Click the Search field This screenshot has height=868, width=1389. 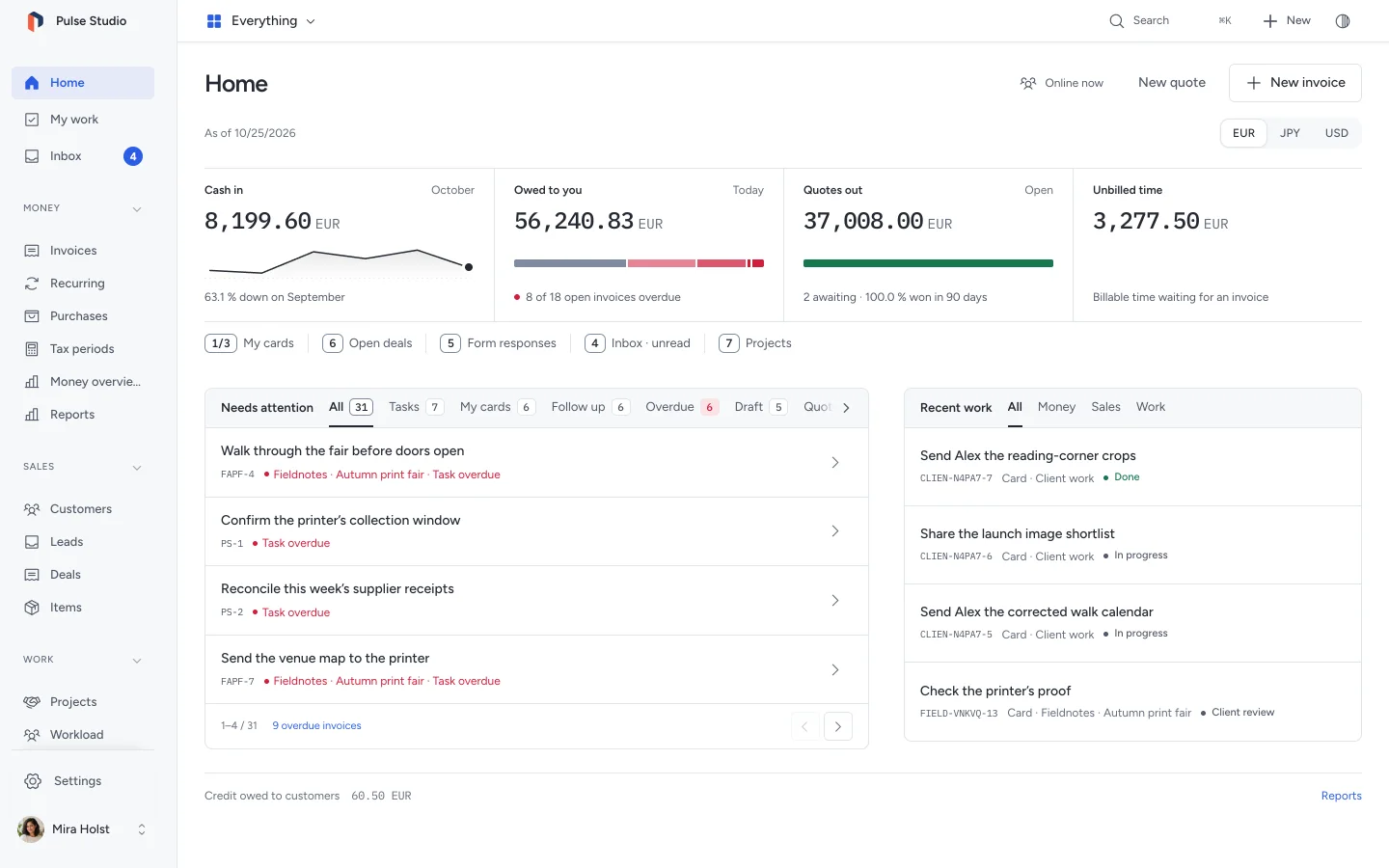pyautogui.click(x=1170, y=21)
